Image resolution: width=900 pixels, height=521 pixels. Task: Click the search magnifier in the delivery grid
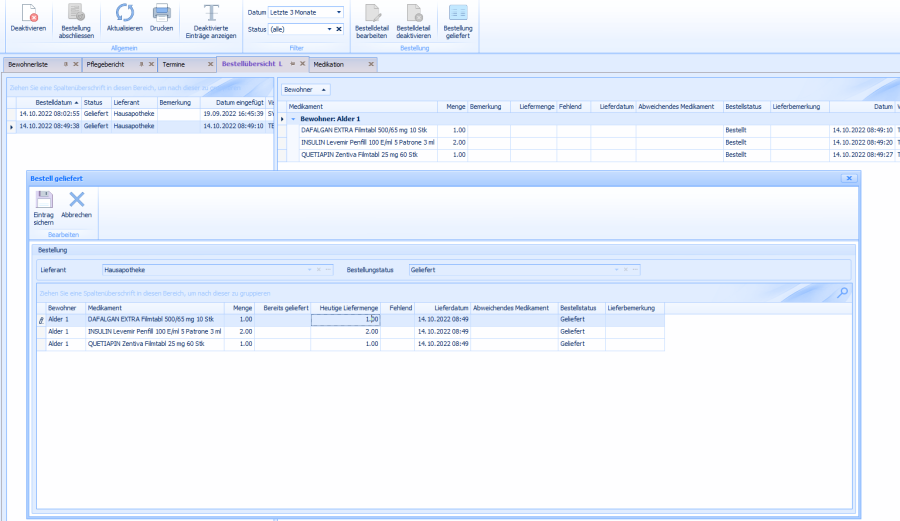pos(842,292)
